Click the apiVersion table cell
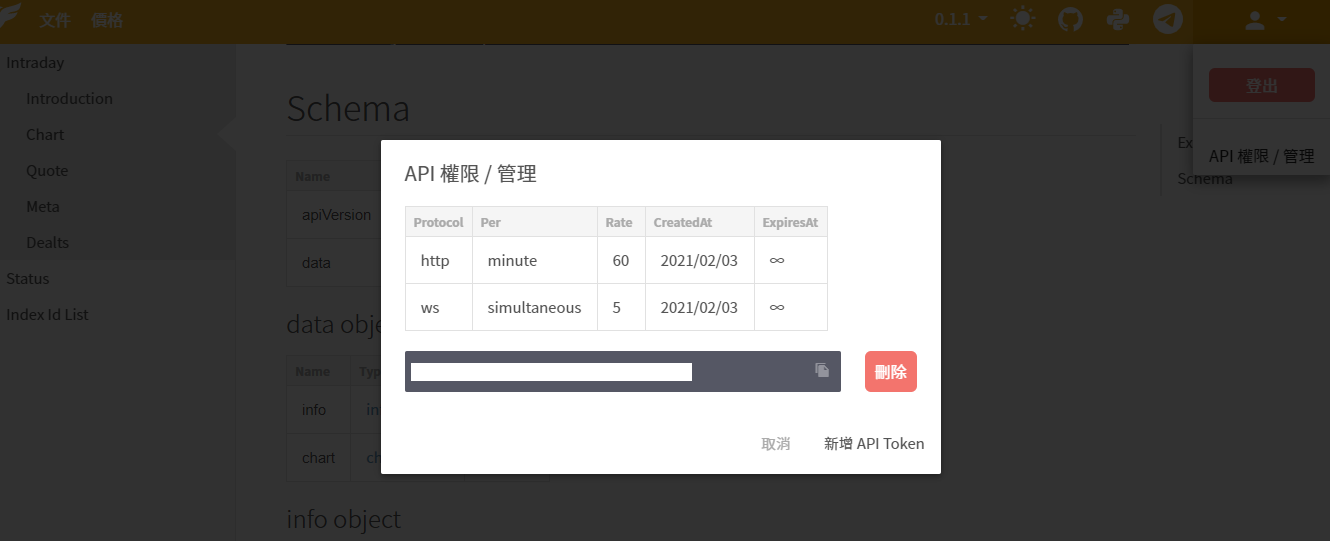Viewport: 1330px width, 541px height. point(336,214)
